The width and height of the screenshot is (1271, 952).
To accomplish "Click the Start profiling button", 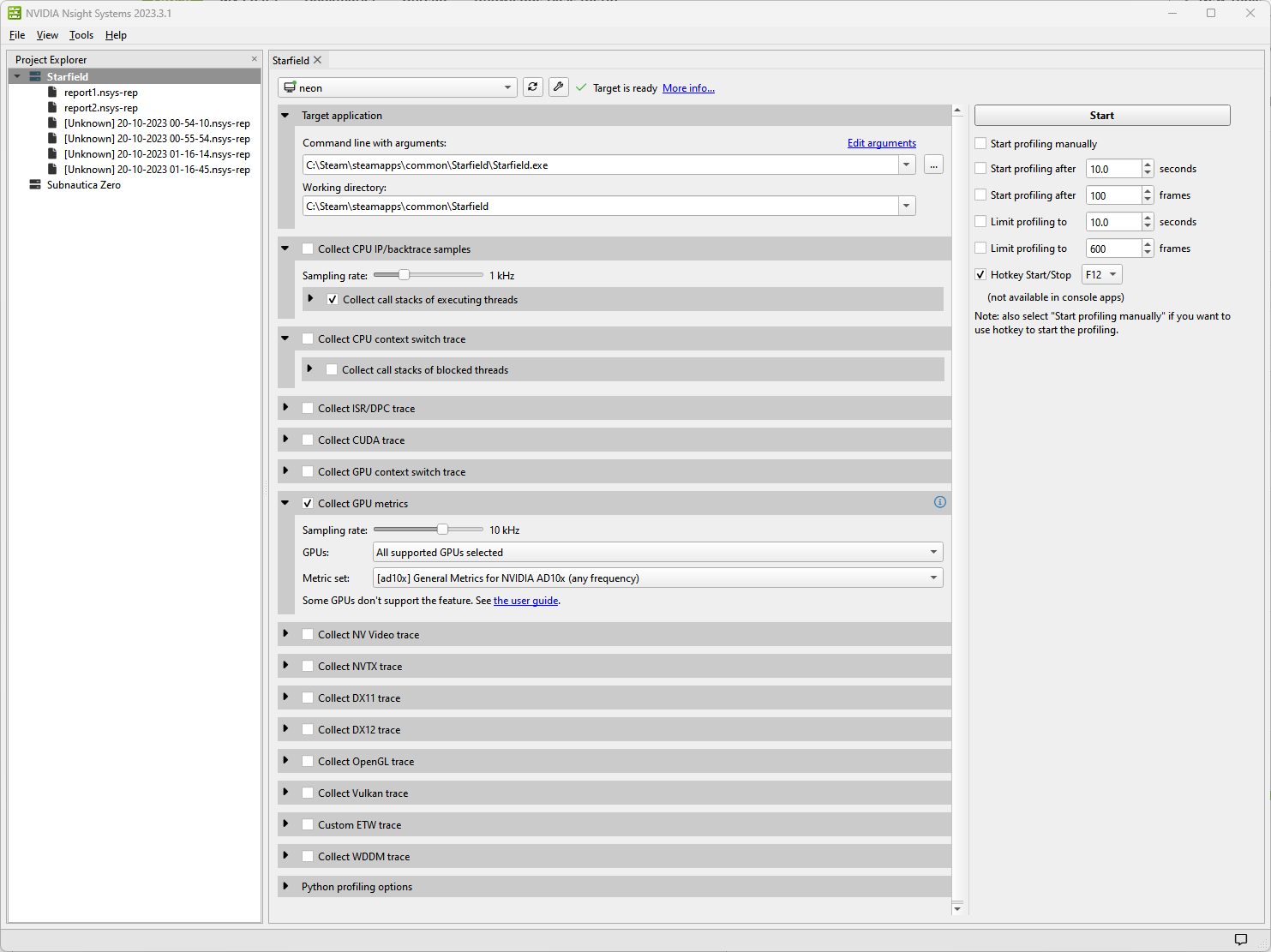I will [1102, 115].
